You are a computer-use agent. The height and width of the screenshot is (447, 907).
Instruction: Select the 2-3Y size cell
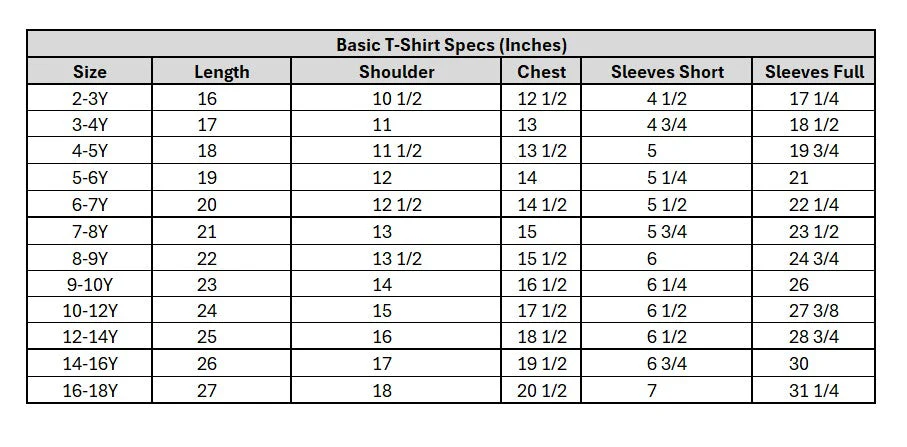point(89,99)
